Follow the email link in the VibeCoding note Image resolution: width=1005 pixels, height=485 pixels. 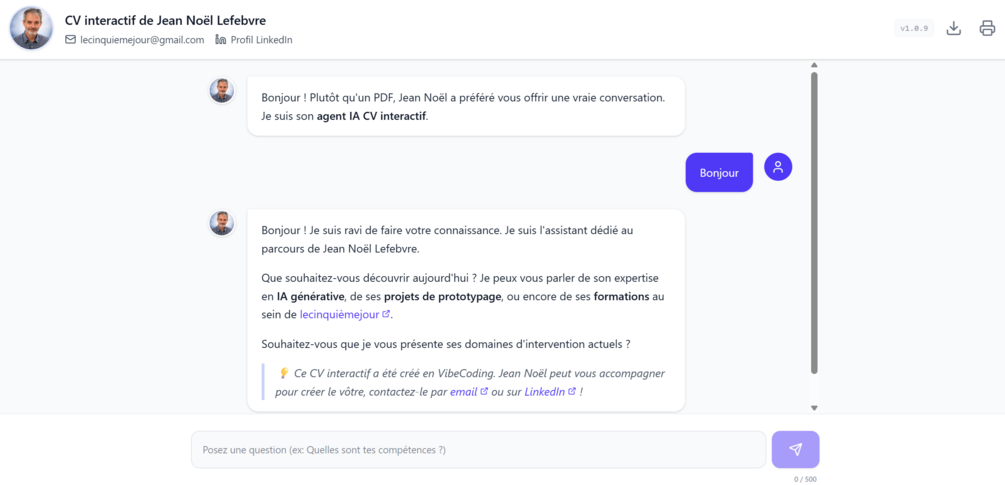tap(463, 391)
